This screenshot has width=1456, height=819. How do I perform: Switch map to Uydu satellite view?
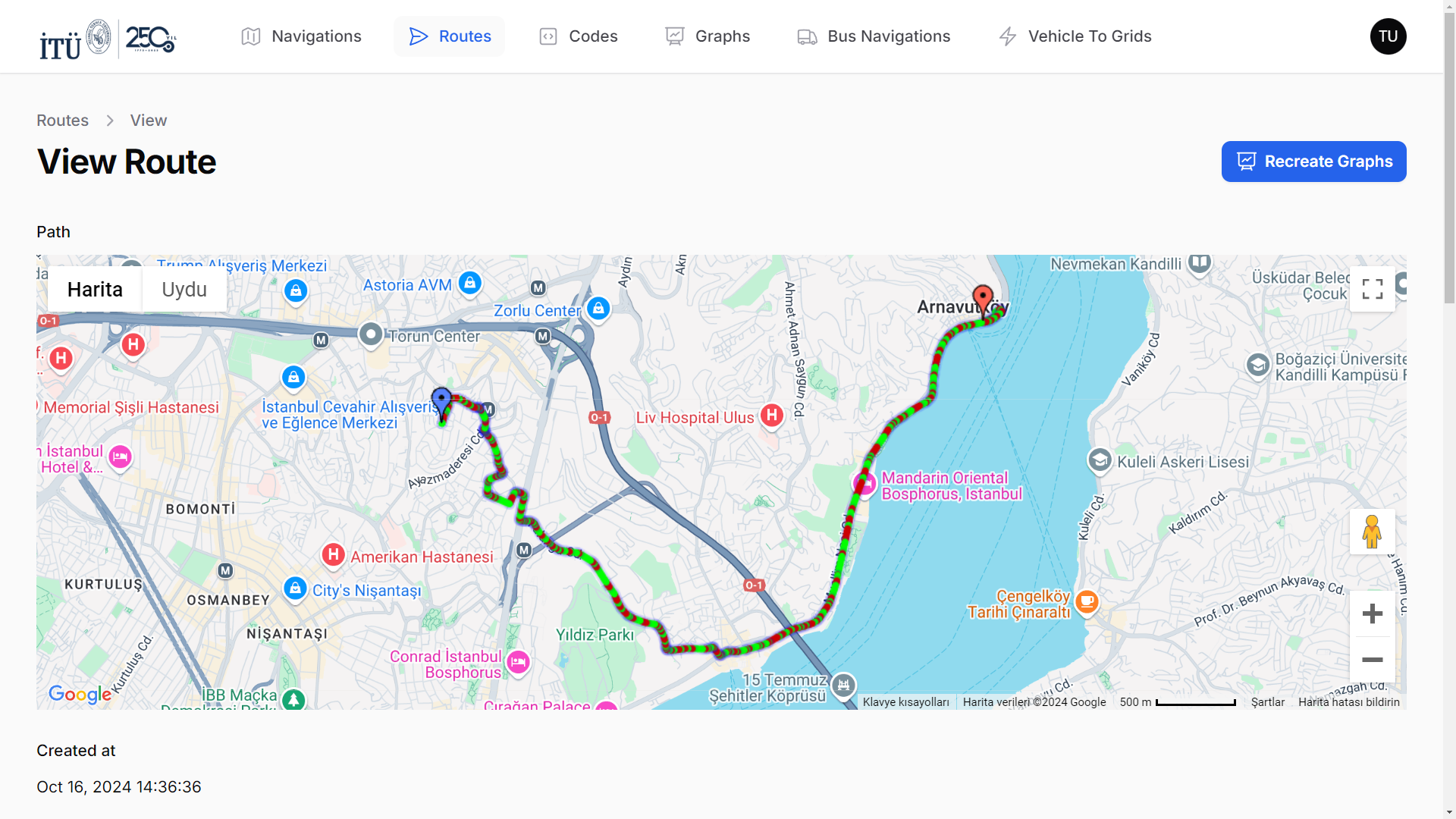tap(184, 289)
